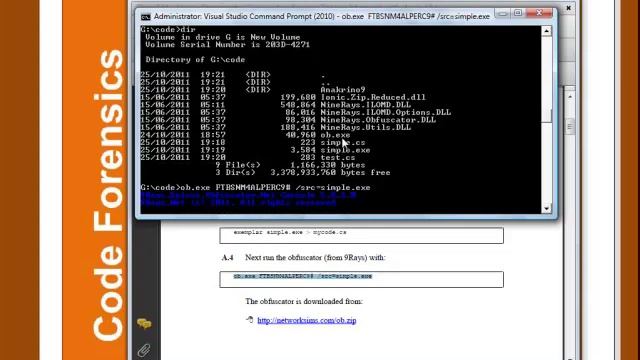Image resolution: width=640 pixels, height=360 pixels.
Task: Minimize the Visual Studio Command Prompt window
Action: click(503, 13)
